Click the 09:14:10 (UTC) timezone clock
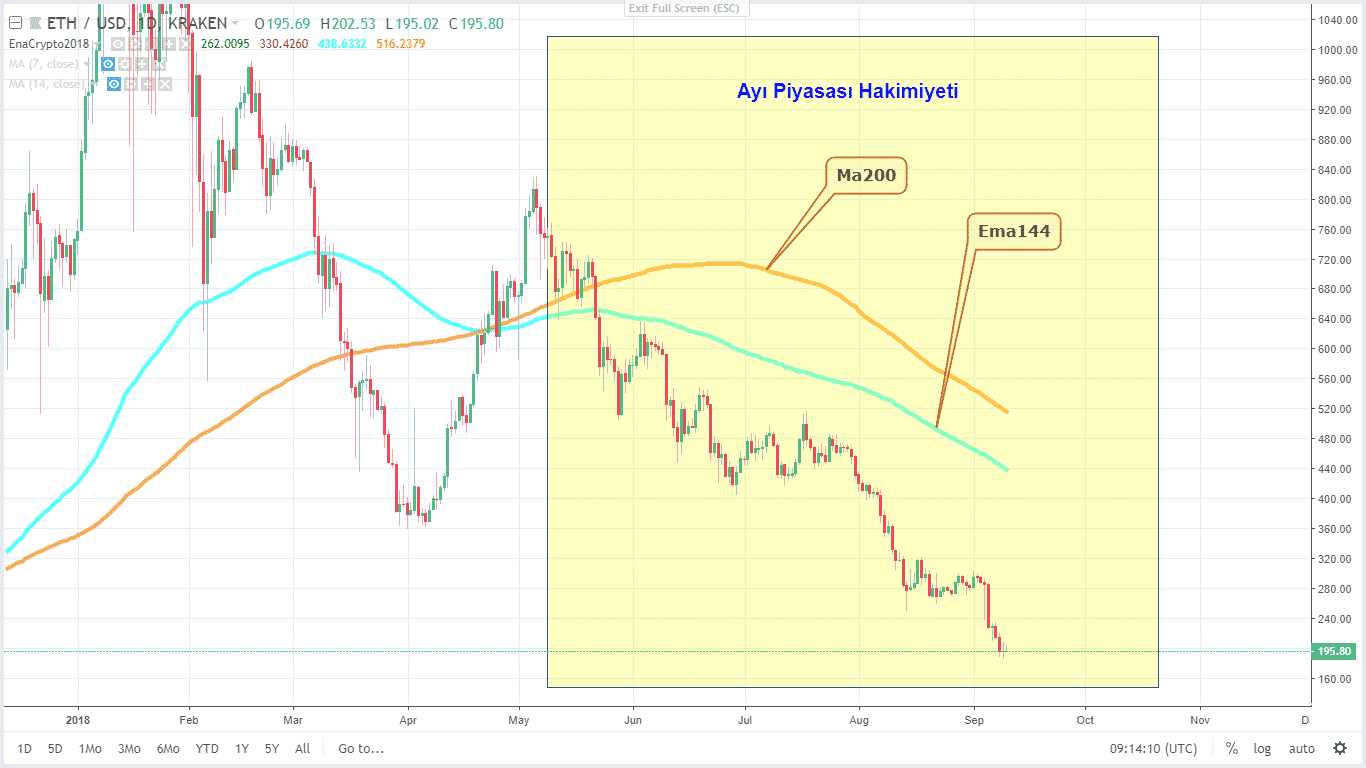This screenshot has width=1366, height=768. 1153,748
